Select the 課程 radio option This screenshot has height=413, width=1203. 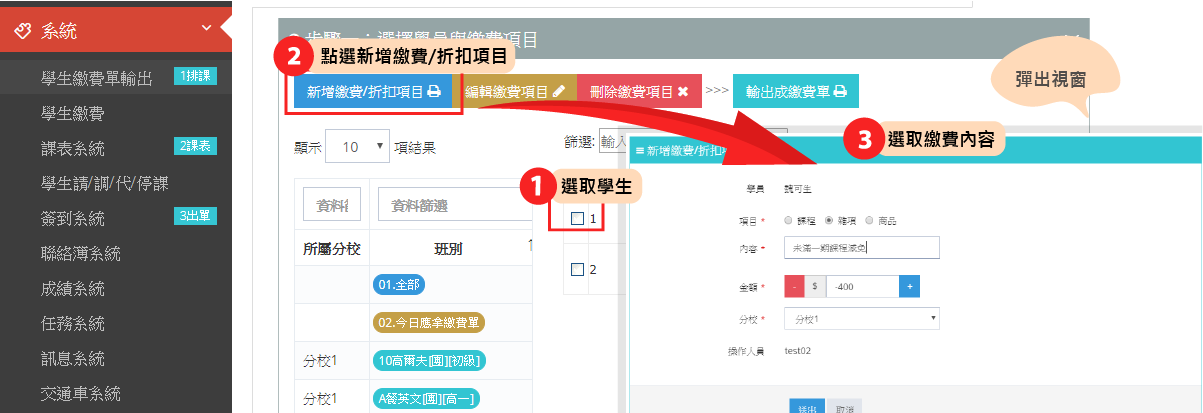pyautogui.click(x=789, y=220)
